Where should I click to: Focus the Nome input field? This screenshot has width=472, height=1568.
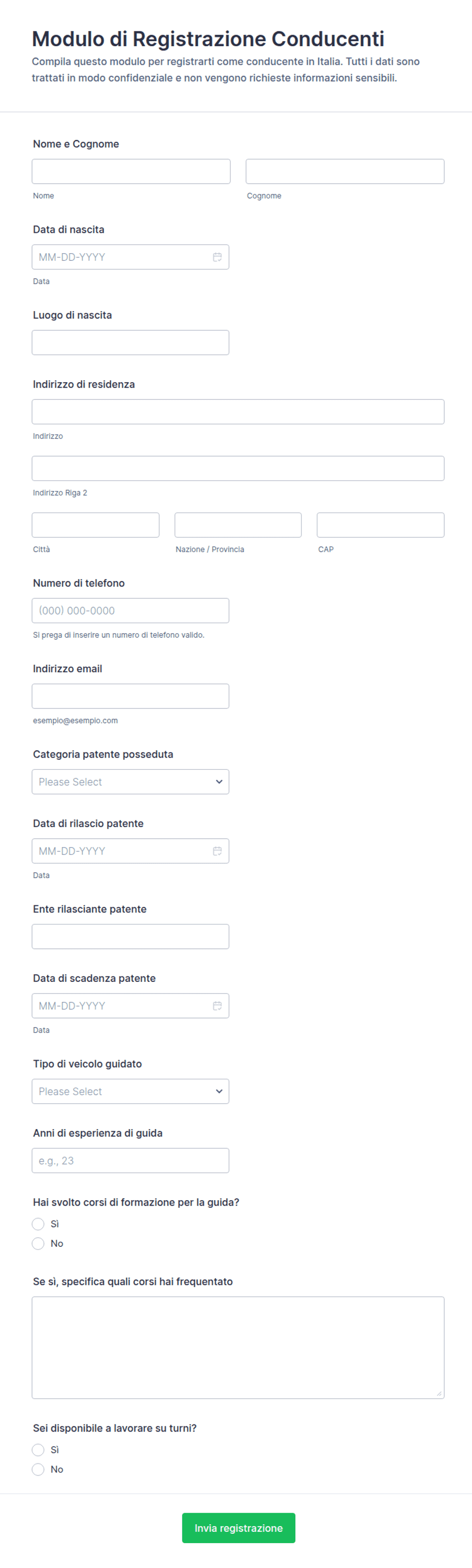[131, 172]
